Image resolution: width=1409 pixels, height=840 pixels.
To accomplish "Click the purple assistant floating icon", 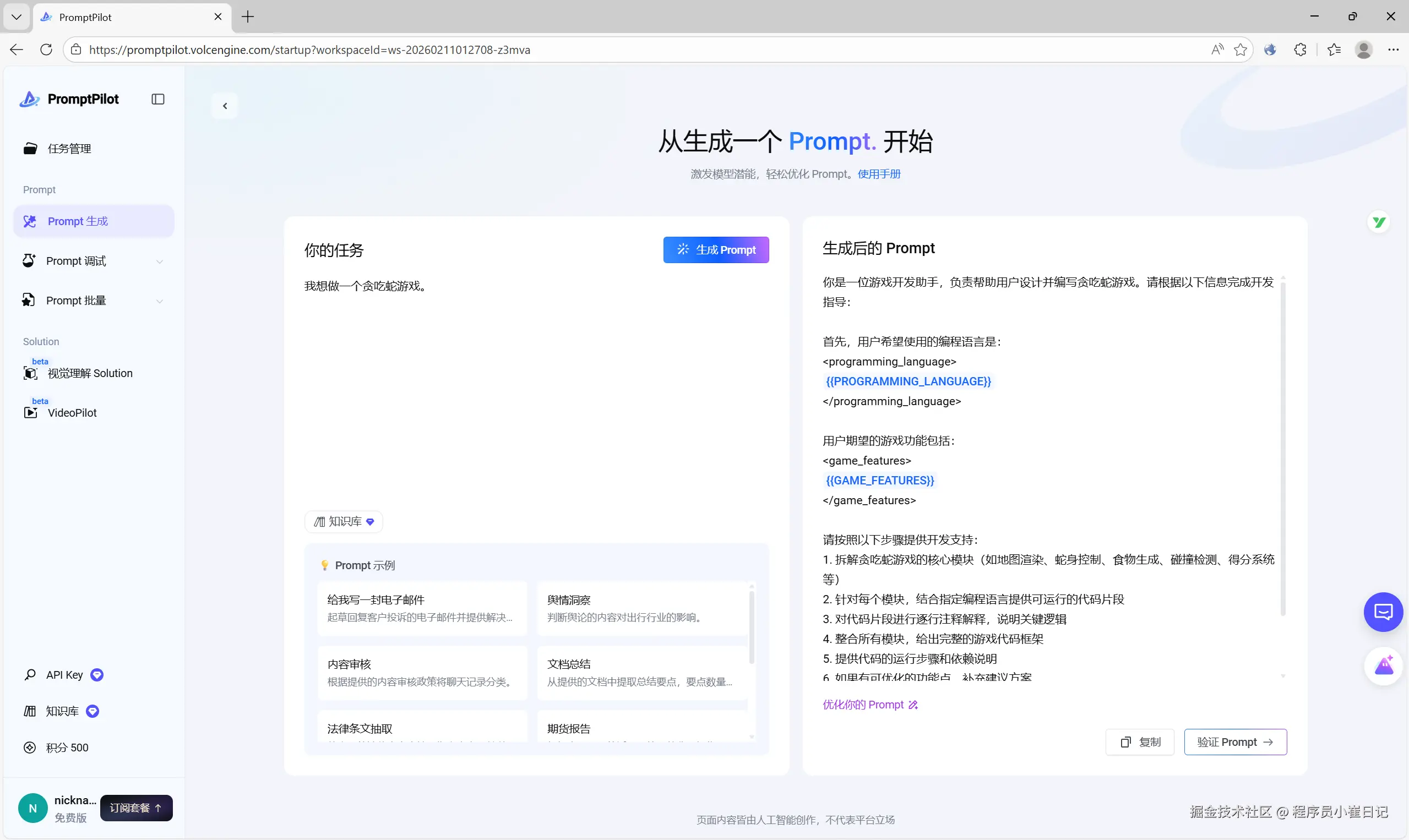I will coord(1383,666).
